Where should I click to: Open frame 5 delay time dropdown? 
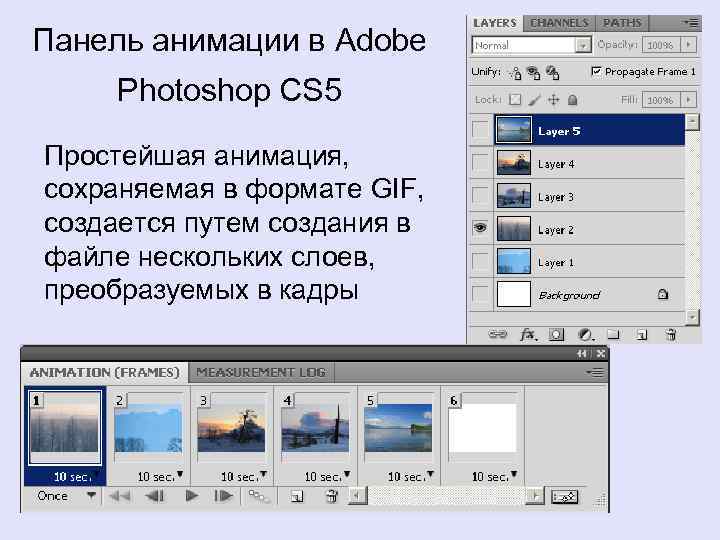(430, 474)
